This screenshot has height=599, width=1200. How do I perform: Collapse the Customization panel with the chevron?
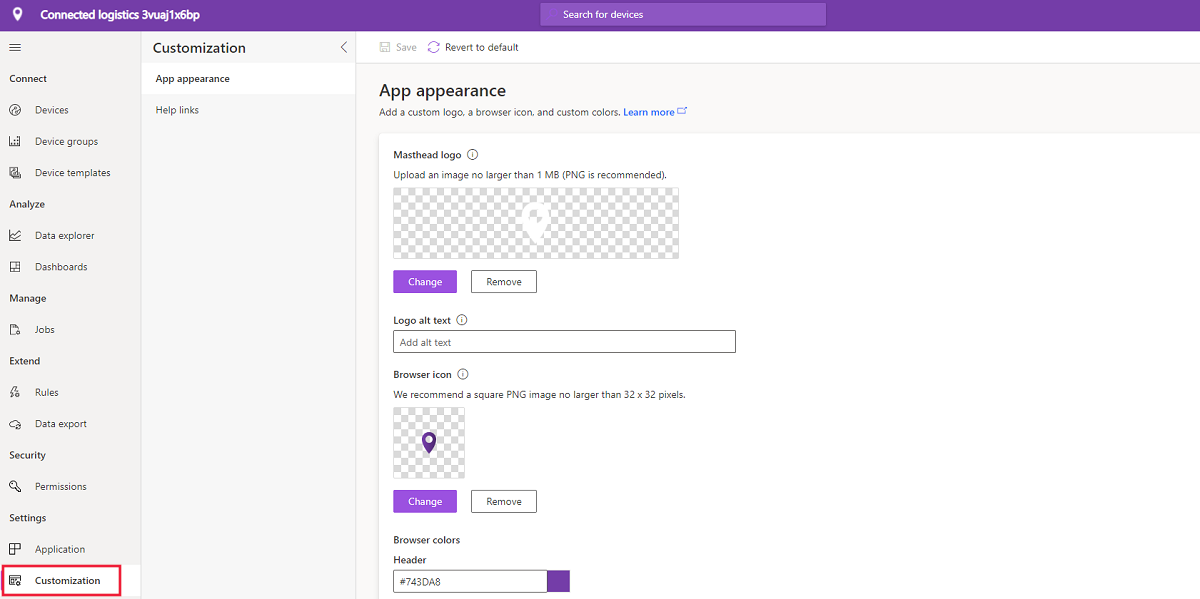344,47
